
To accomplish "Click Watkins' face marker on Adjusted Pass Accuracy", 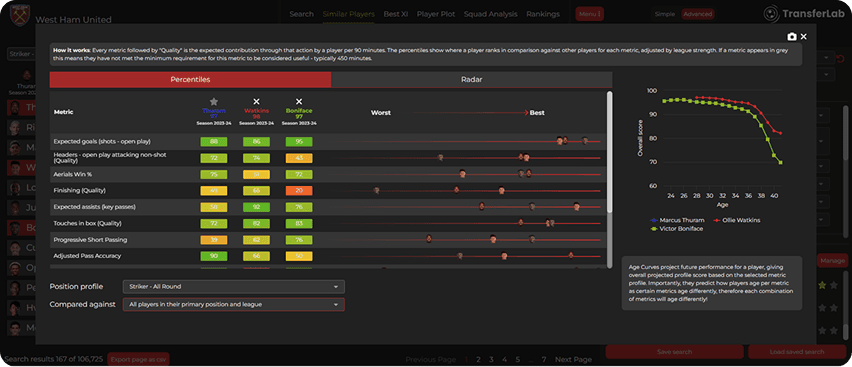I will point(504,256).
